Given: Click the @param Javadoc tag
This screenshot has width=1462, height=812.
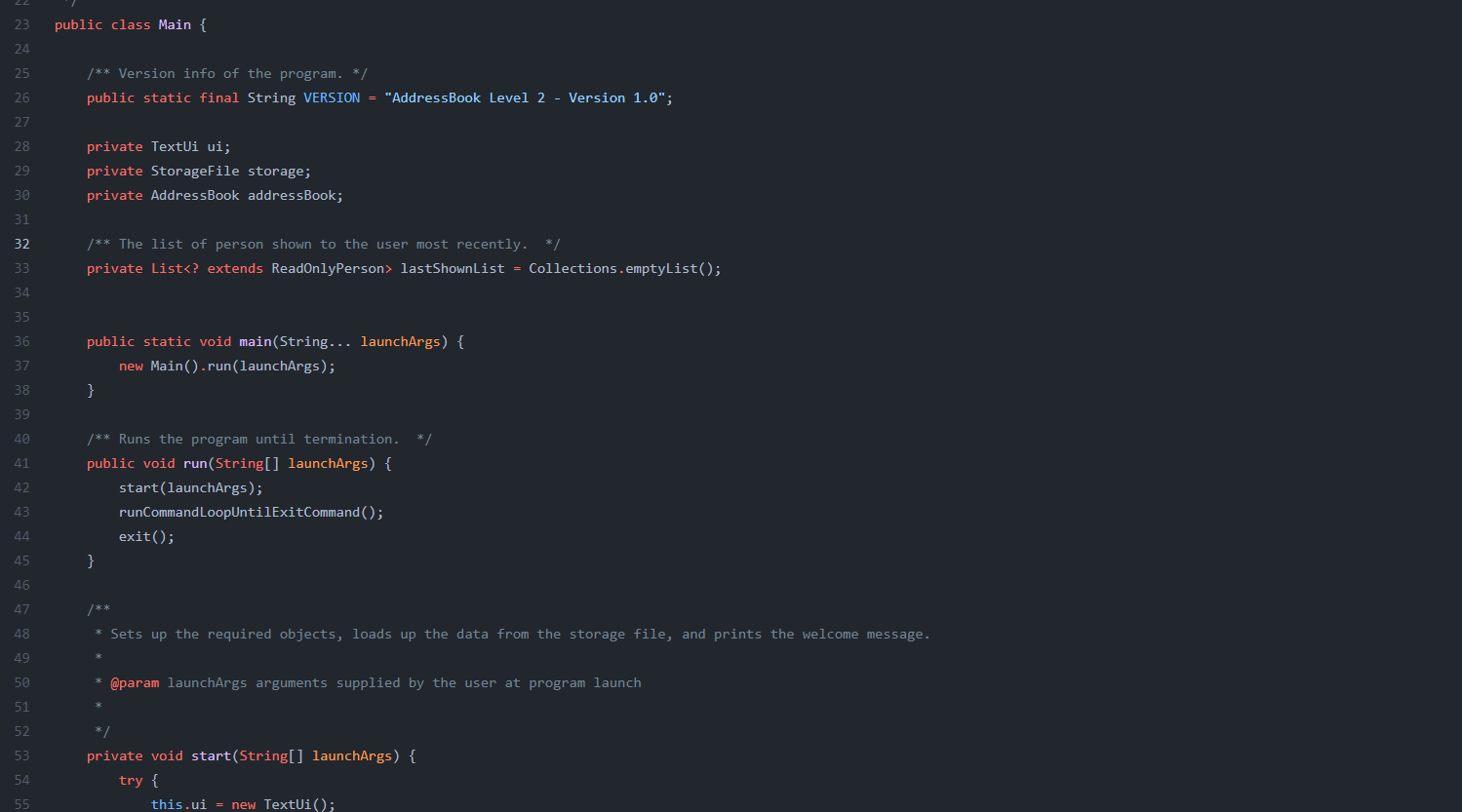Looking at the screenshot, I should (x=135, y=682).
